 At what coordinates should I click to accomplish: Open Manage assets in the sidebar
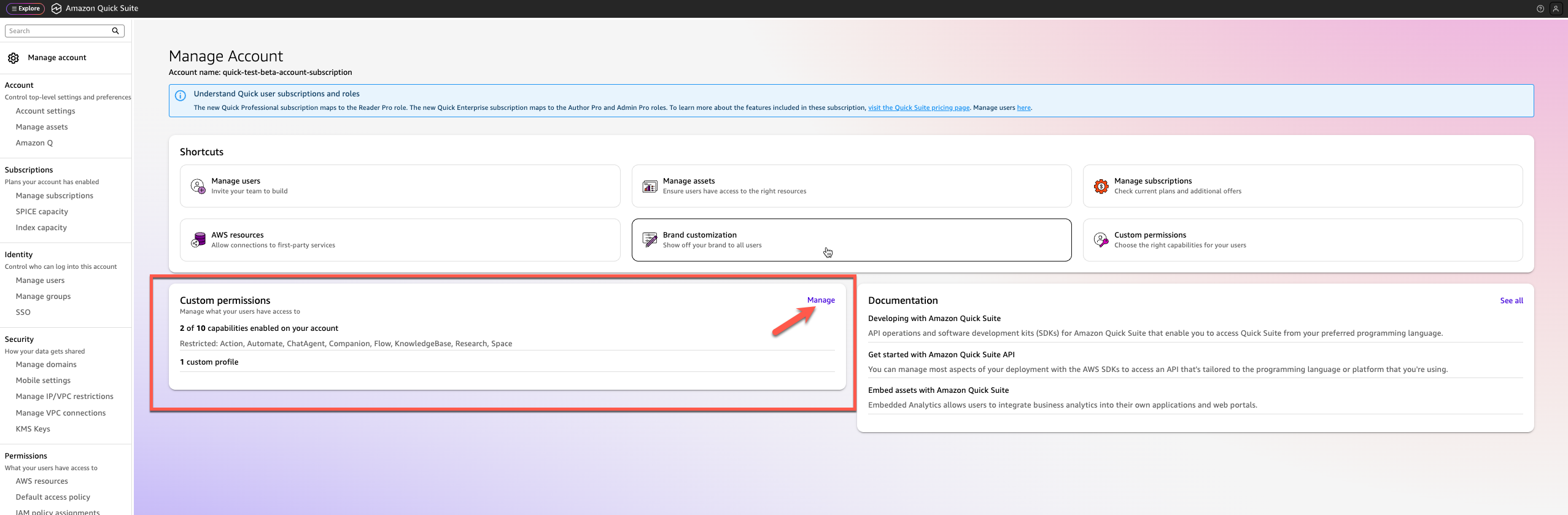(x=42, y=127)
